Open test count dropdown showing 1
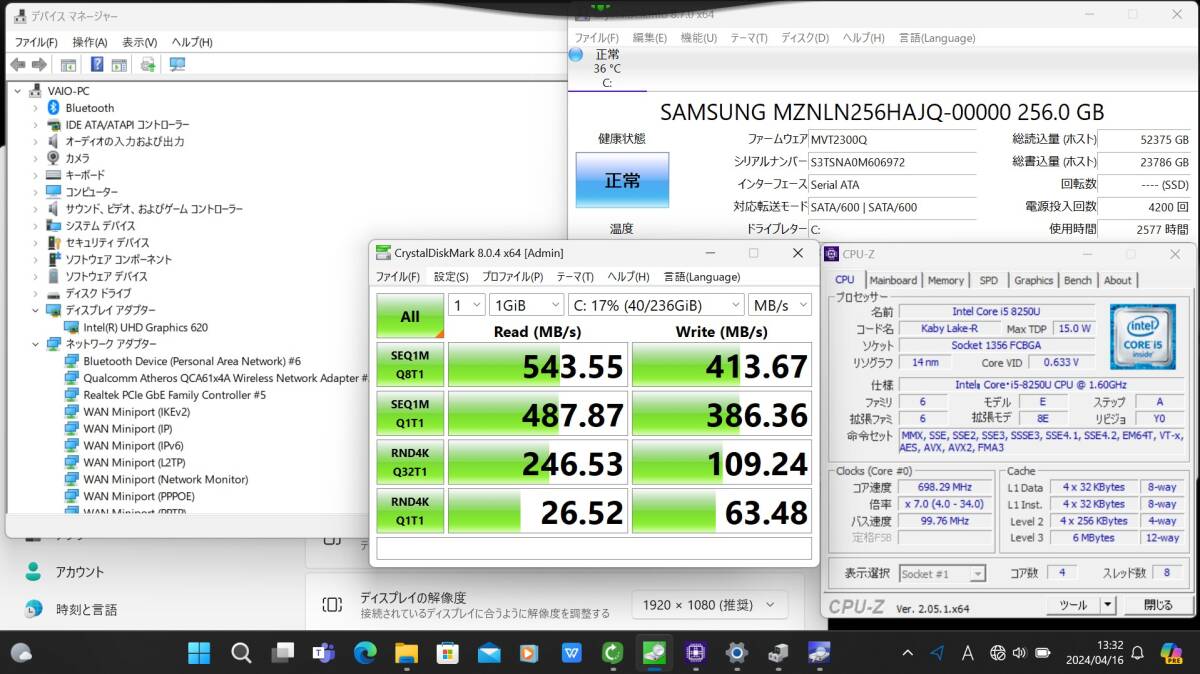Image resolution: width=1200 pixels, height=674 pixels. [466, 305]
